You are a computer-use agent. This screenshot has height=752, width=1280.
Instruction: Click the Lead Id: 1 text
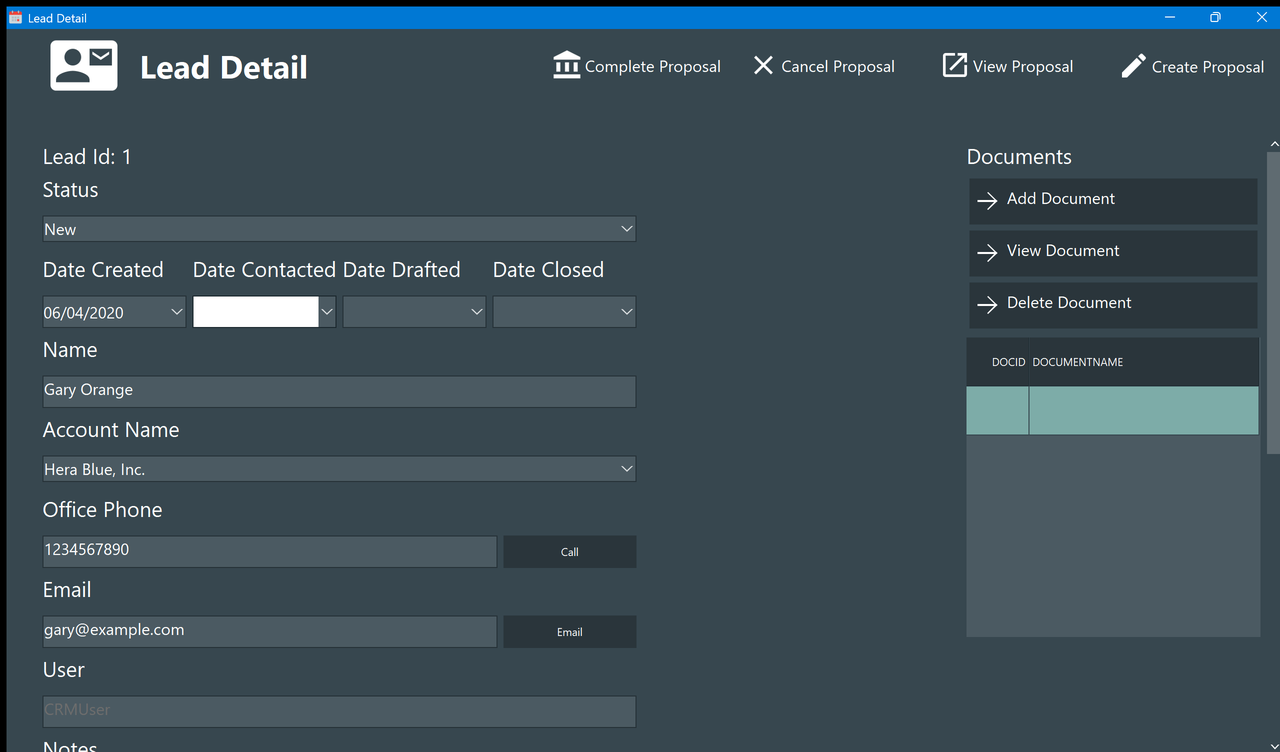coord(87,157)
